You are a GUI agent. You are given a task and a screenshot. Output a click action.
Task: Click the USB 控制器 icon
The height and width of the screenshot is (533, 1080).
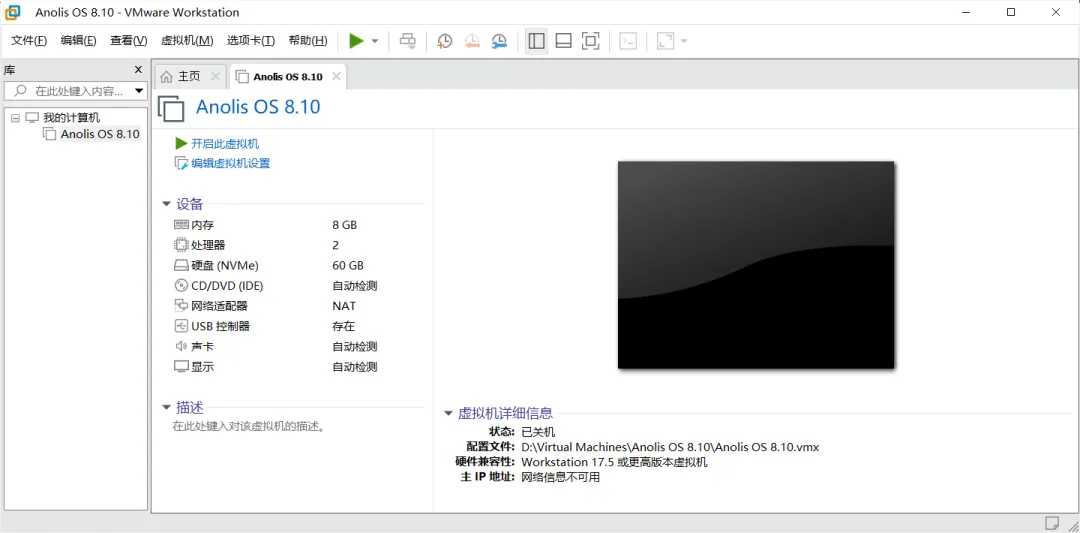(181, 326)
